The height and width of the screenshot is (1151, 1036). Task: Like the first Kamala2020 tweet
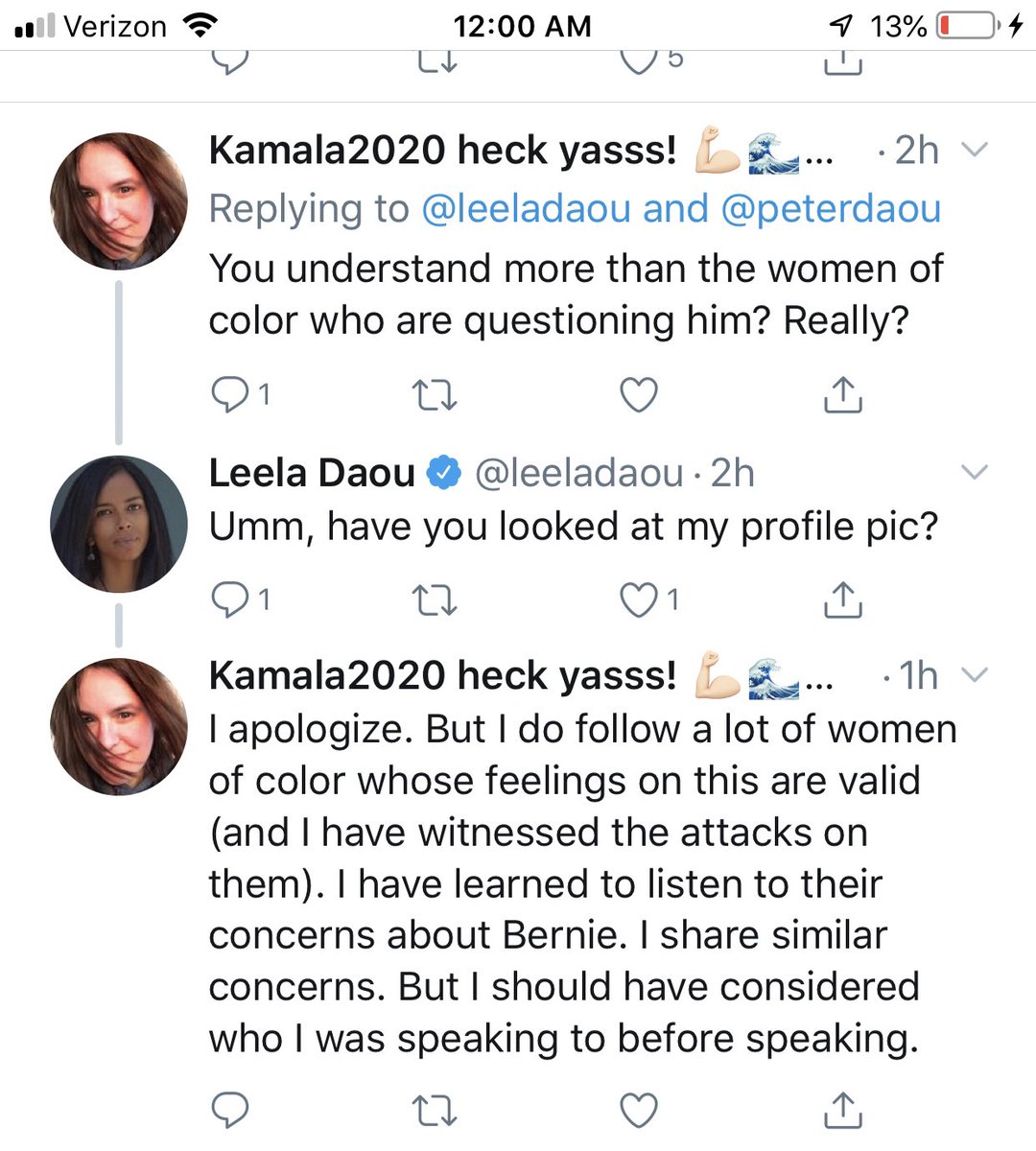pyautogui.click(x=639, y=394)
